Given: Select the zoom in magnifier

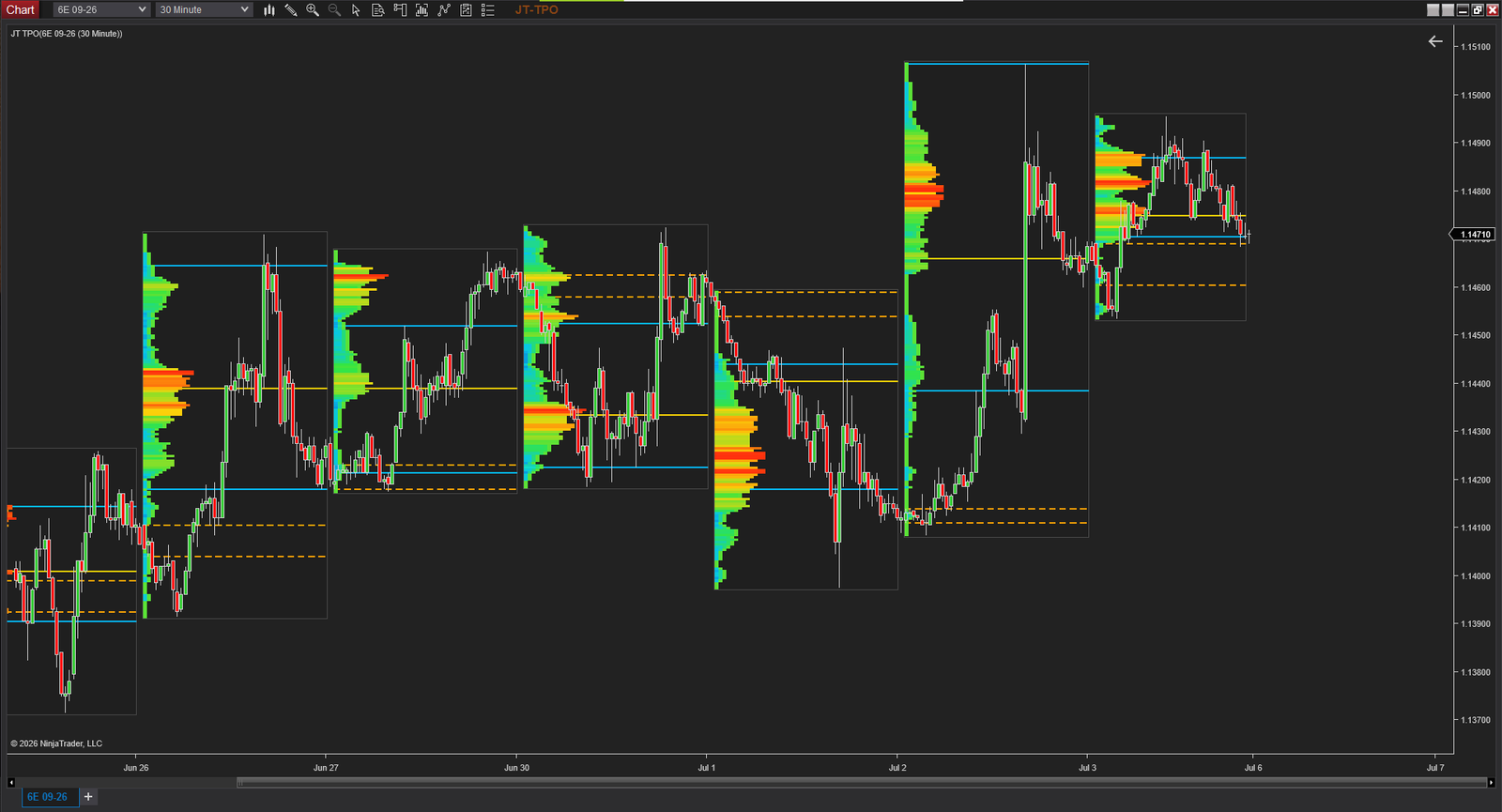Looking at the screenshot, I should (313, 9).
